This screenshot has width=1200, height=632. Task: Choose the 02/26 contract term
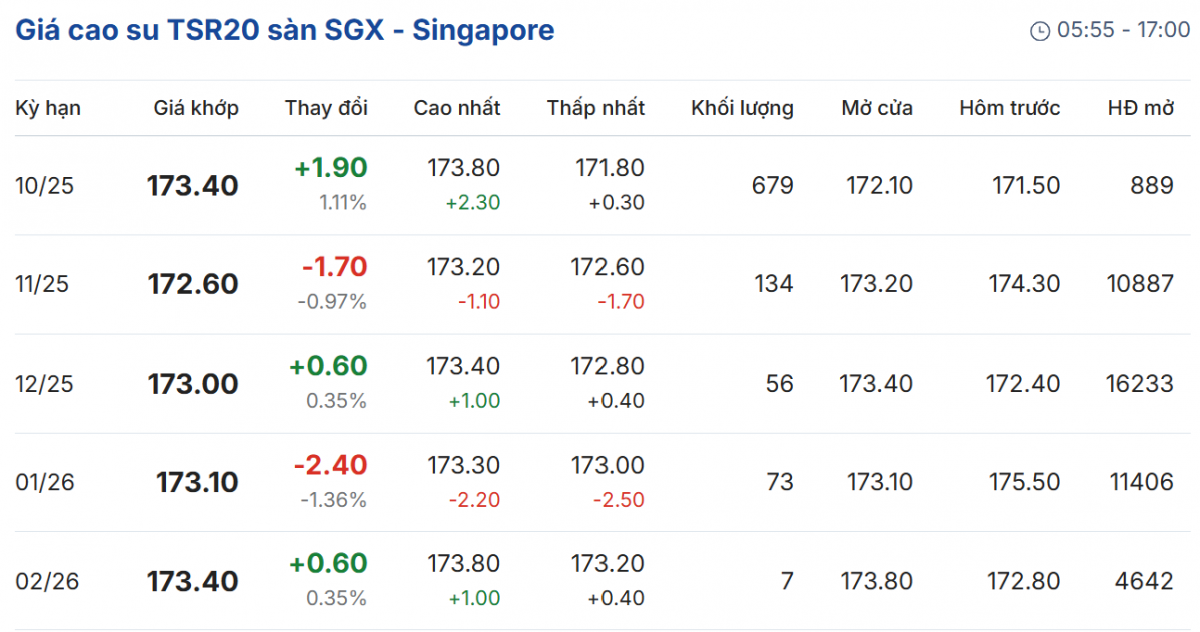coord(44,581)
